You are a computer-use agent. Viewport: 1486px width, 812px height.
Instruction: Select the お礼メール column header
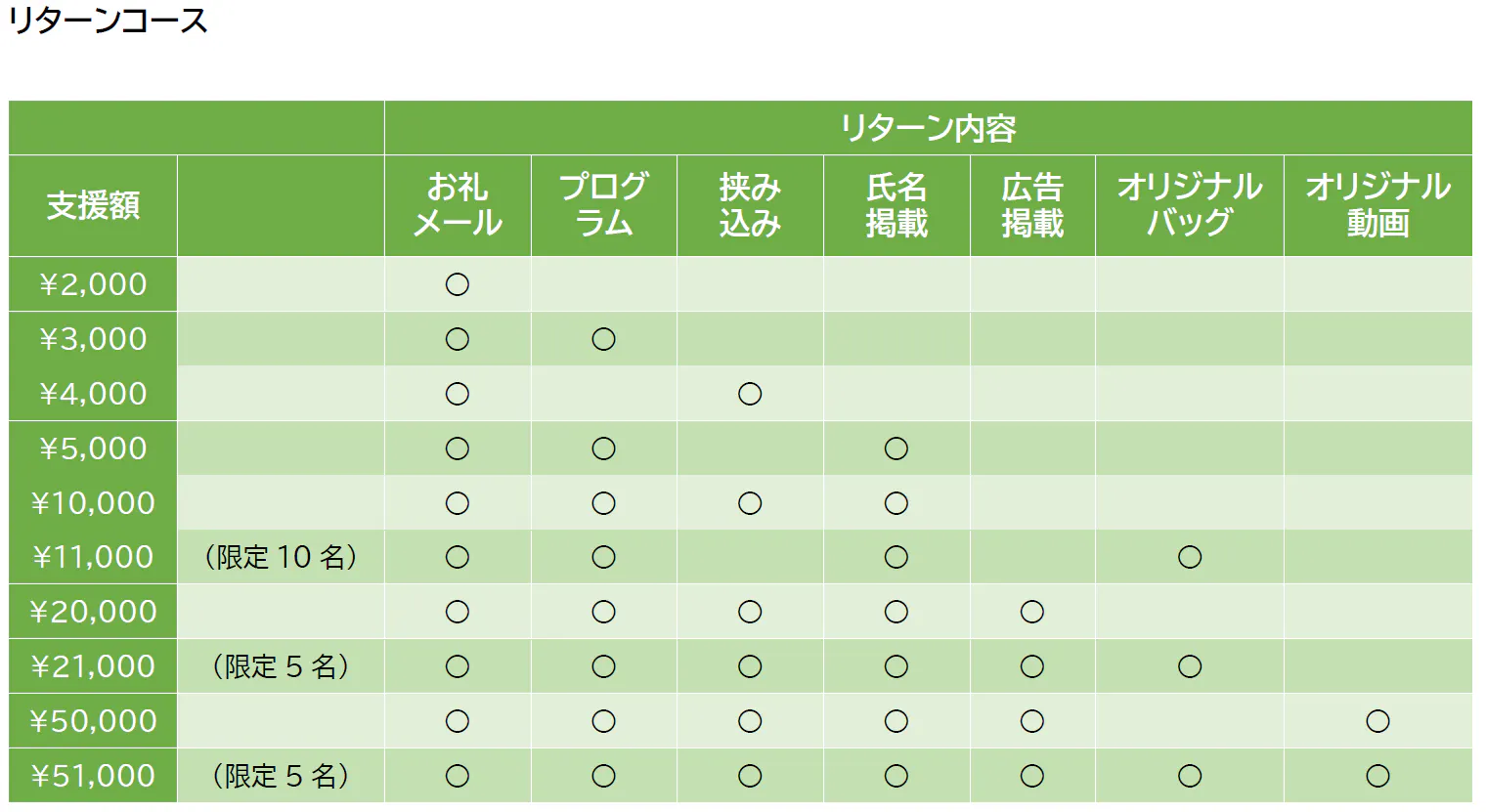[x=458, y=205]
